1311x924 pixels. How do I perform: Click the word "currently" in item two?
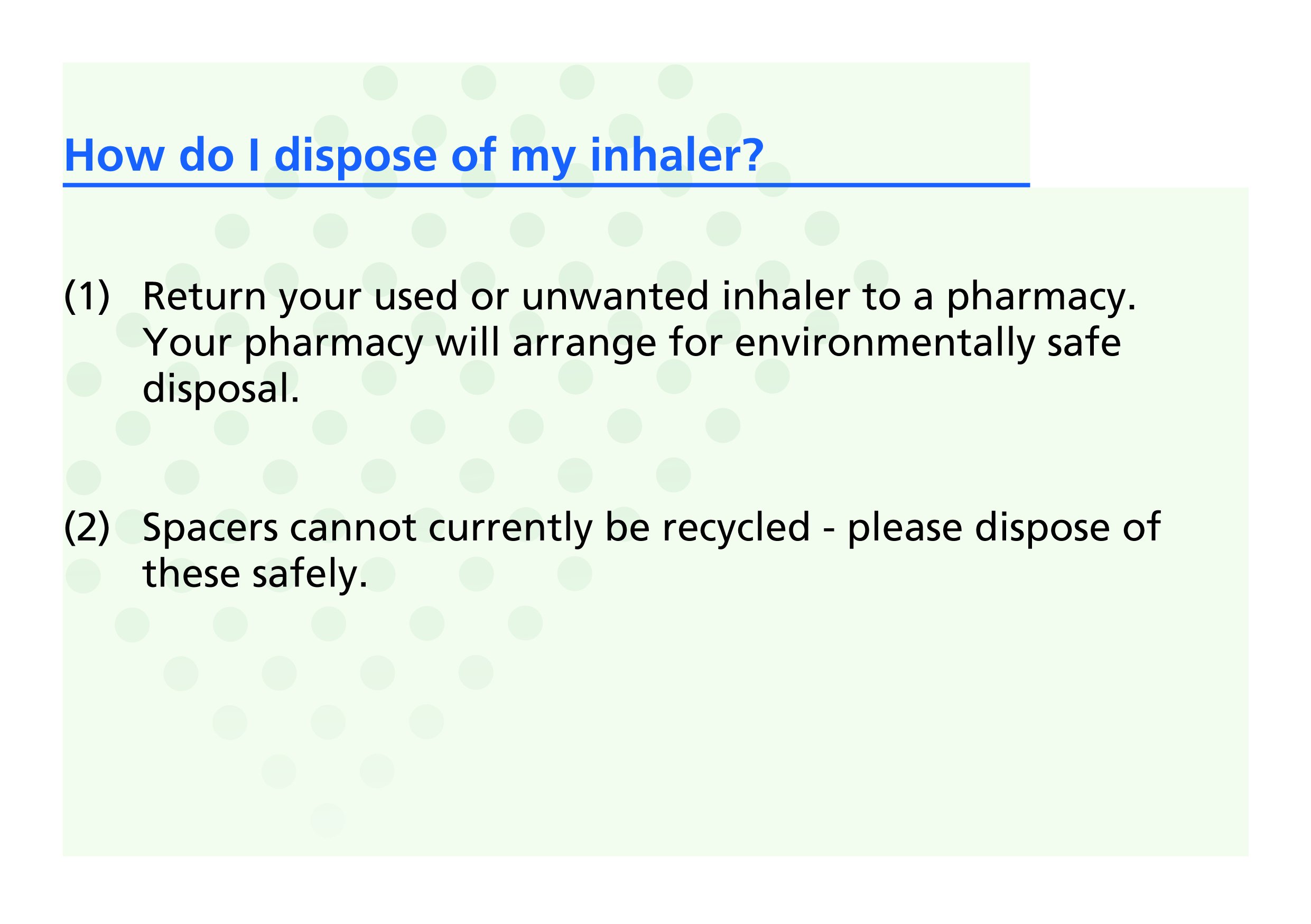click(510, 528)
